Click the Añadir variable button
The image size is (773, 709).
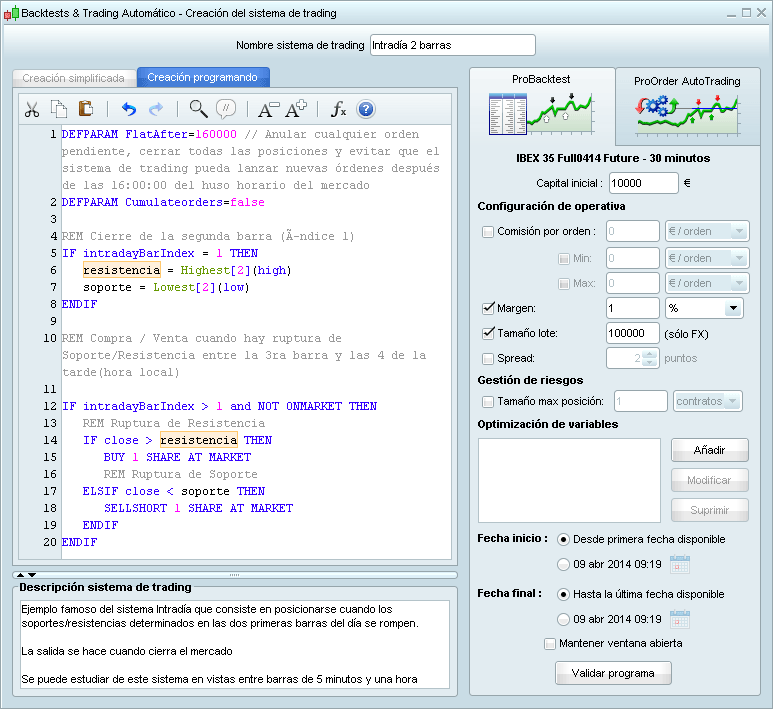pyautogui.click(x=709, y=450)
